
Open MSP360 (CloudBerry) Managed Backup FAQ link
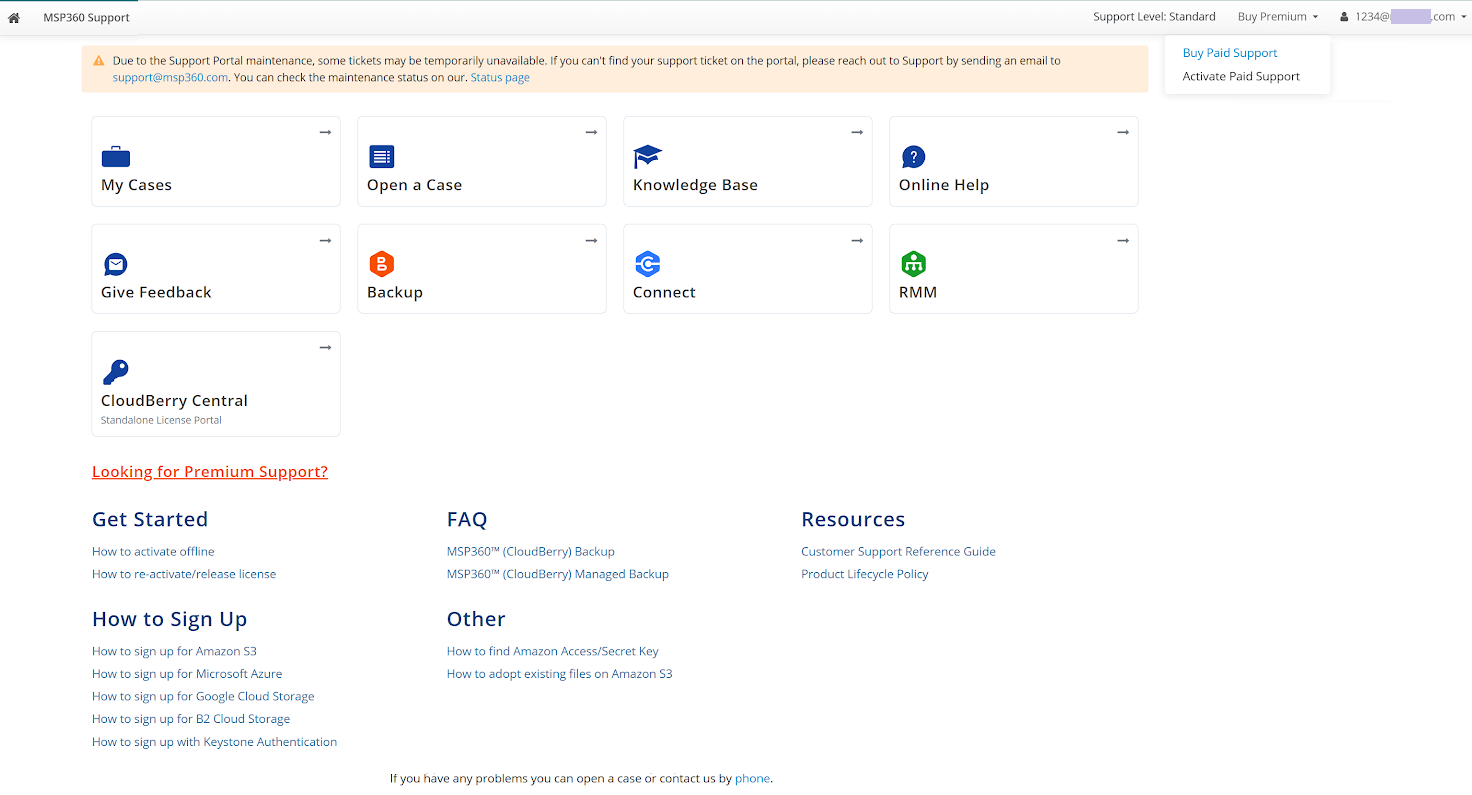click(558, 574)
